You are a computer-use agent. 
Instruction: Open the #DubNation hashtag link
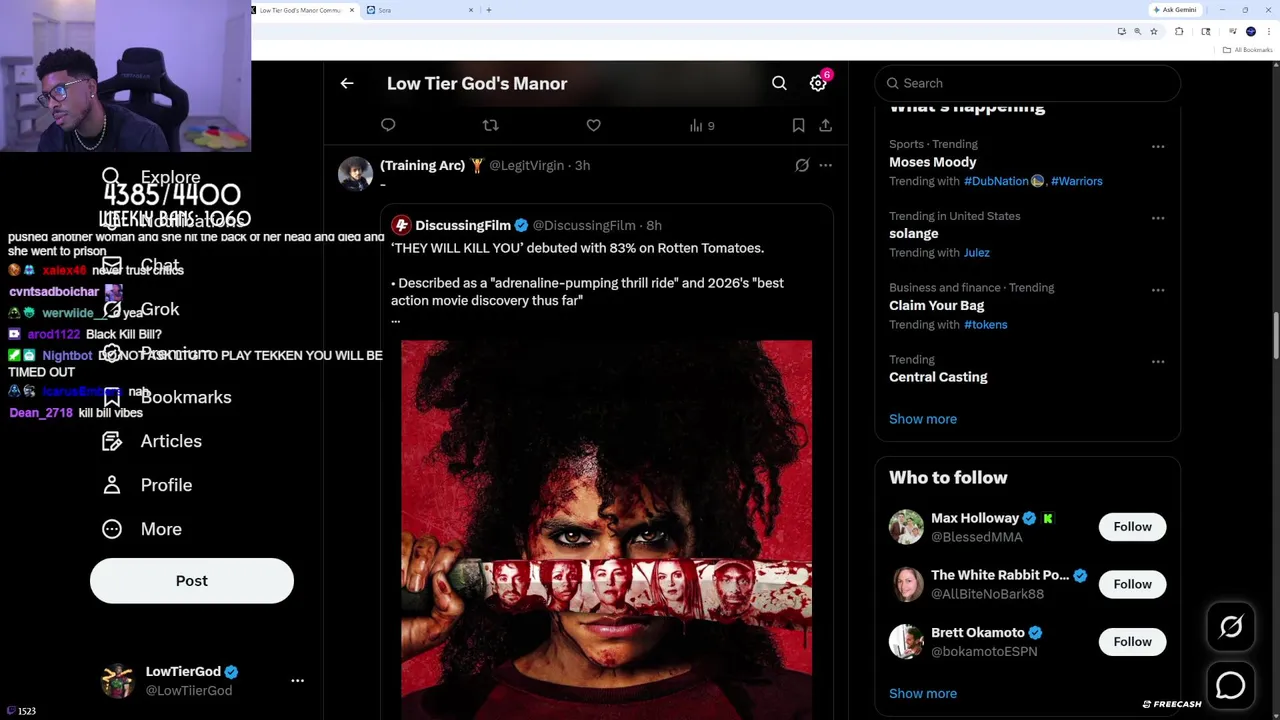tap(996, 181)
